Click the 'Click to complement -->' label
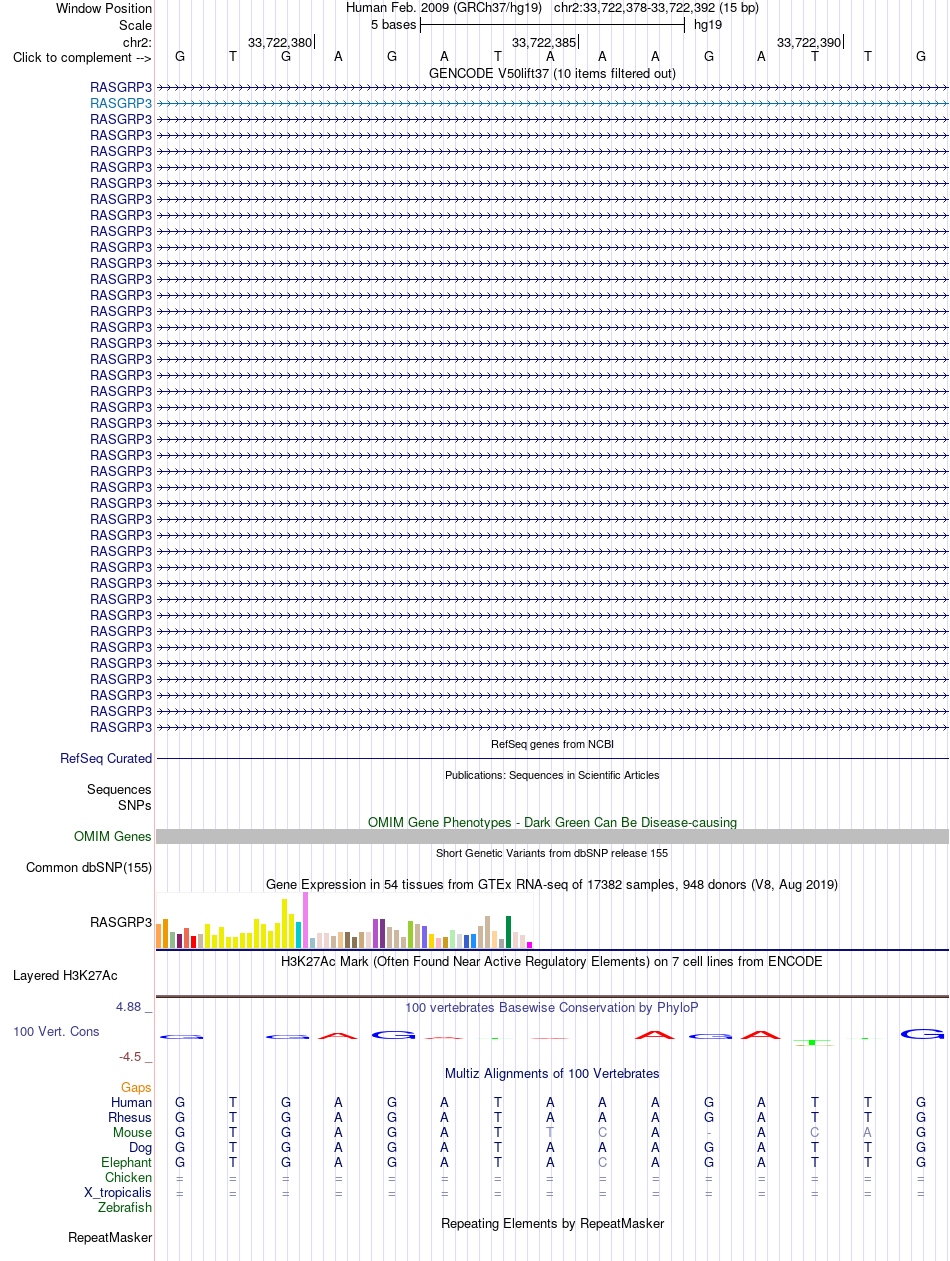Screen dimensions: 950x1261 pyautogui.click(x=82, y=57)
